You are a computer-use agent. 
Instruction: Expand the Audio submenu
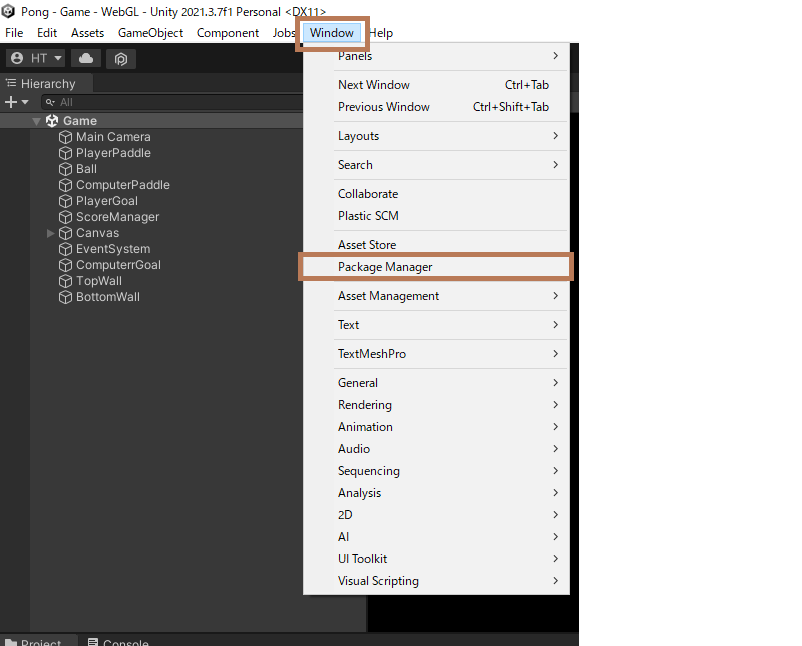coord(436,449)
